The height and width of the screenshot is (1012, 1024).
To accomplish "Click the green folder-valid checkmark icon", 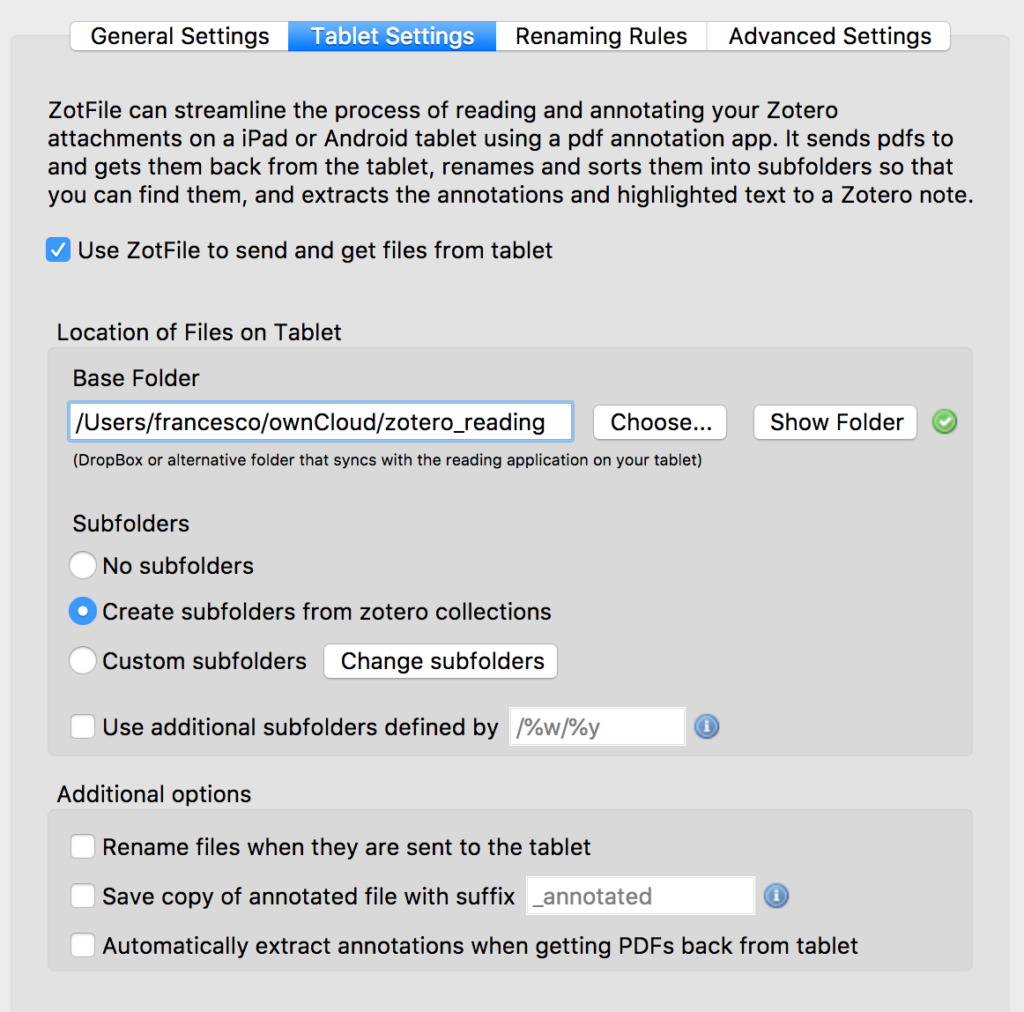I will point(944,422).
